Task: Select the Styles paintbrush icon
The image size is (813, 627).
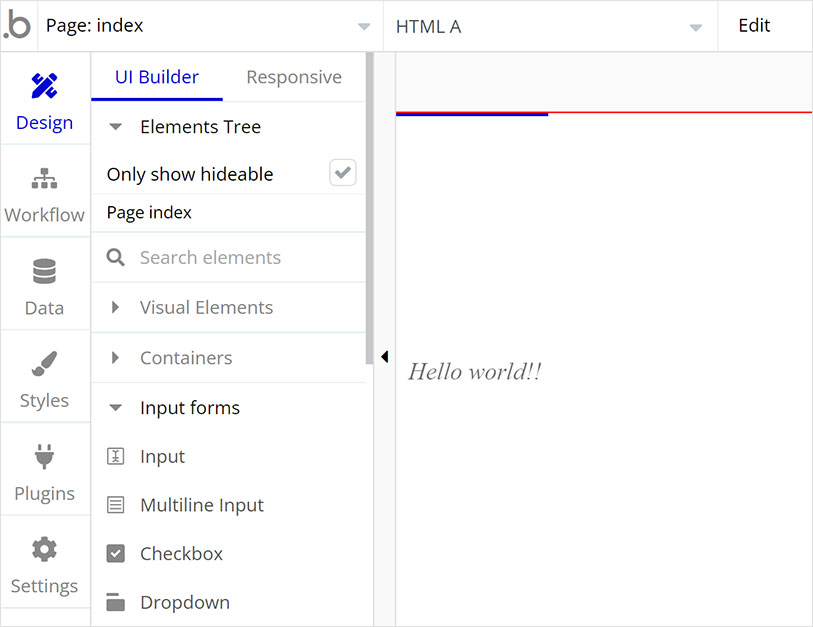Action: 44,376
